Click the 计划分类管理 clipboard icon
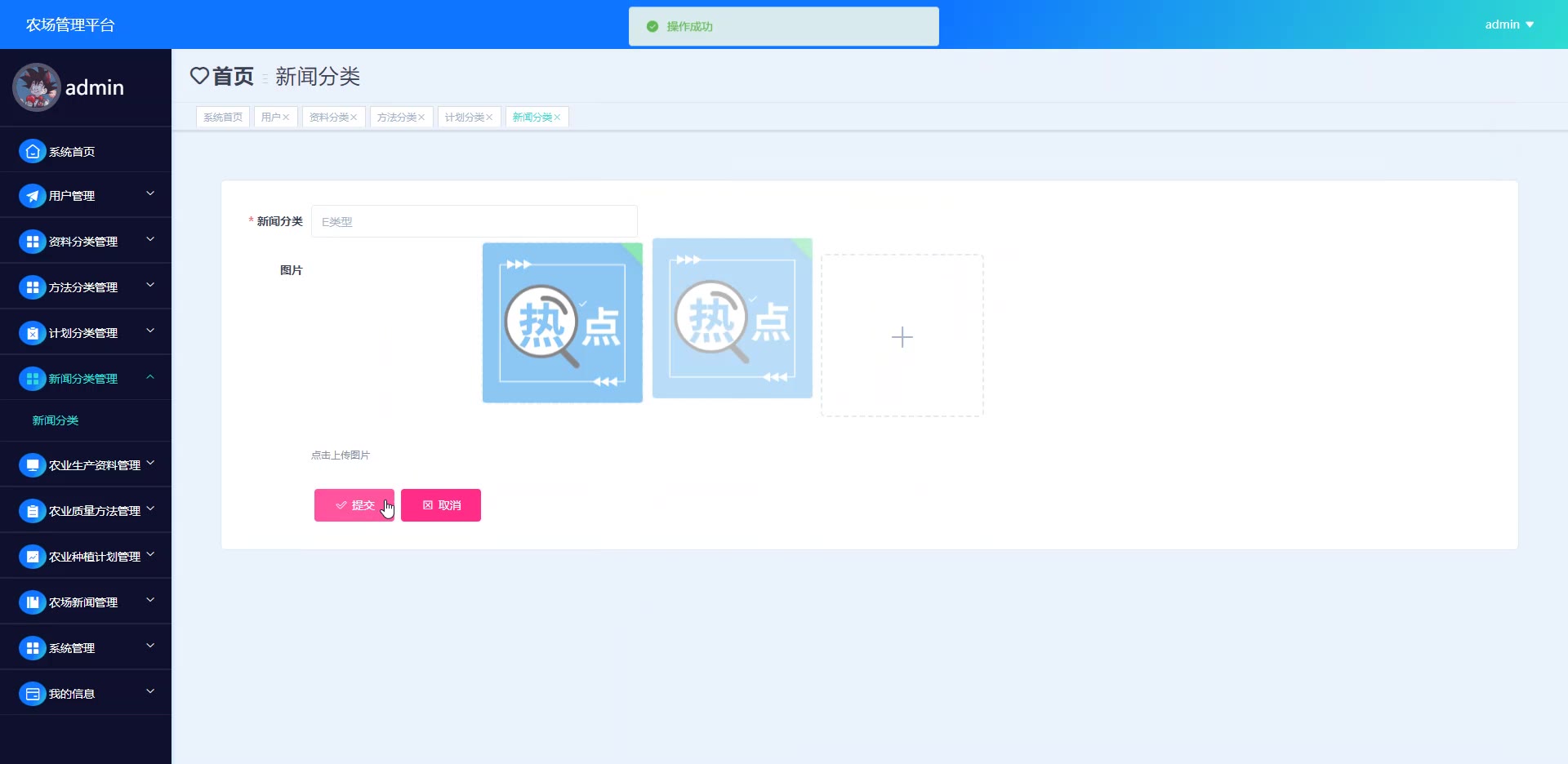This screenshot has width=1568, height=764. 33,333
